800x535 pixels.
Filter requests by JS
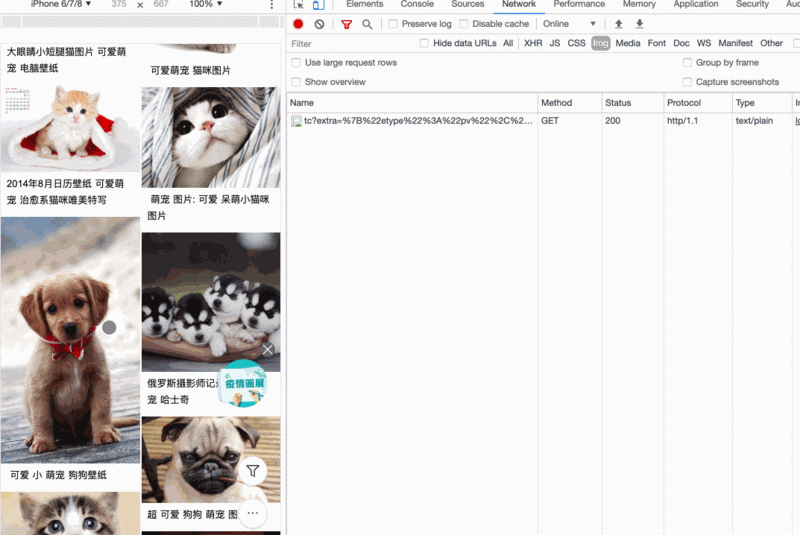(555, 43)
